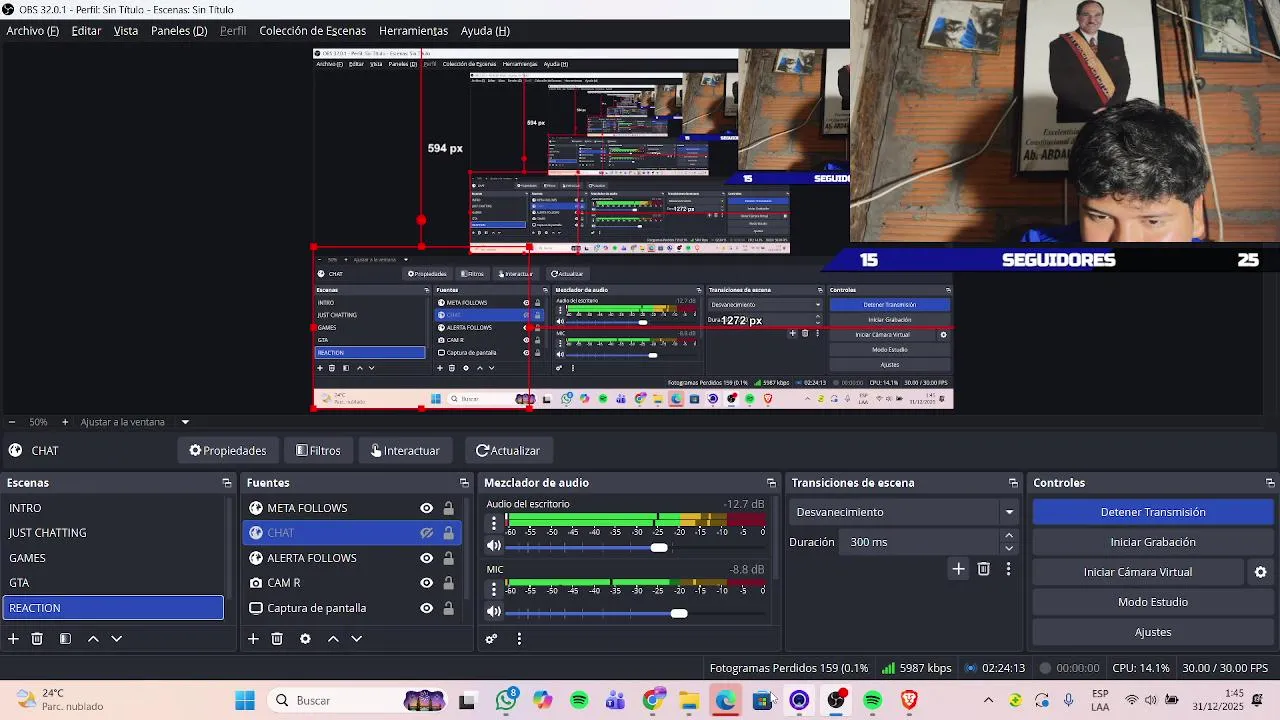
Task: Undock the Mezclador de audio panel
Action: click(771, 483)
